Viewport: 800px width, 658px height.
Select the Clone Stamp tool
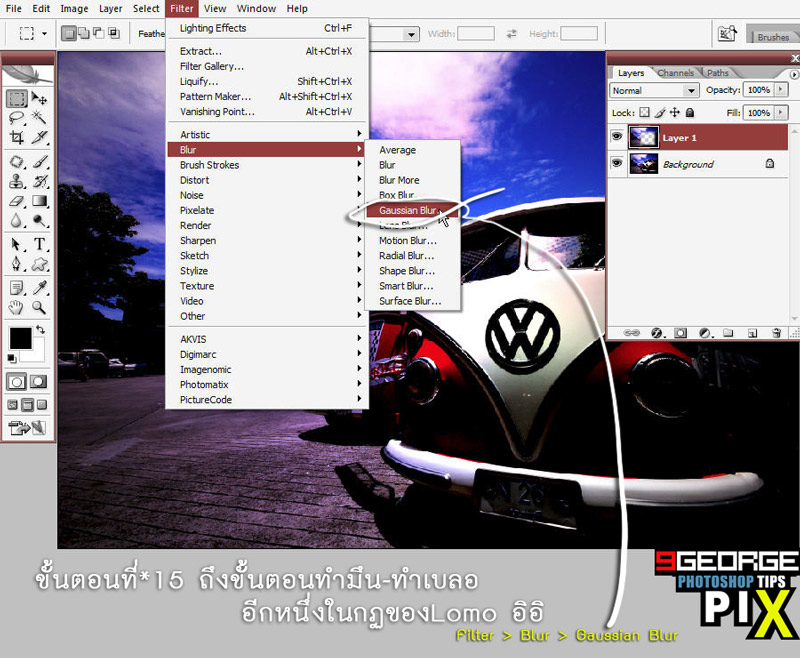16,182
